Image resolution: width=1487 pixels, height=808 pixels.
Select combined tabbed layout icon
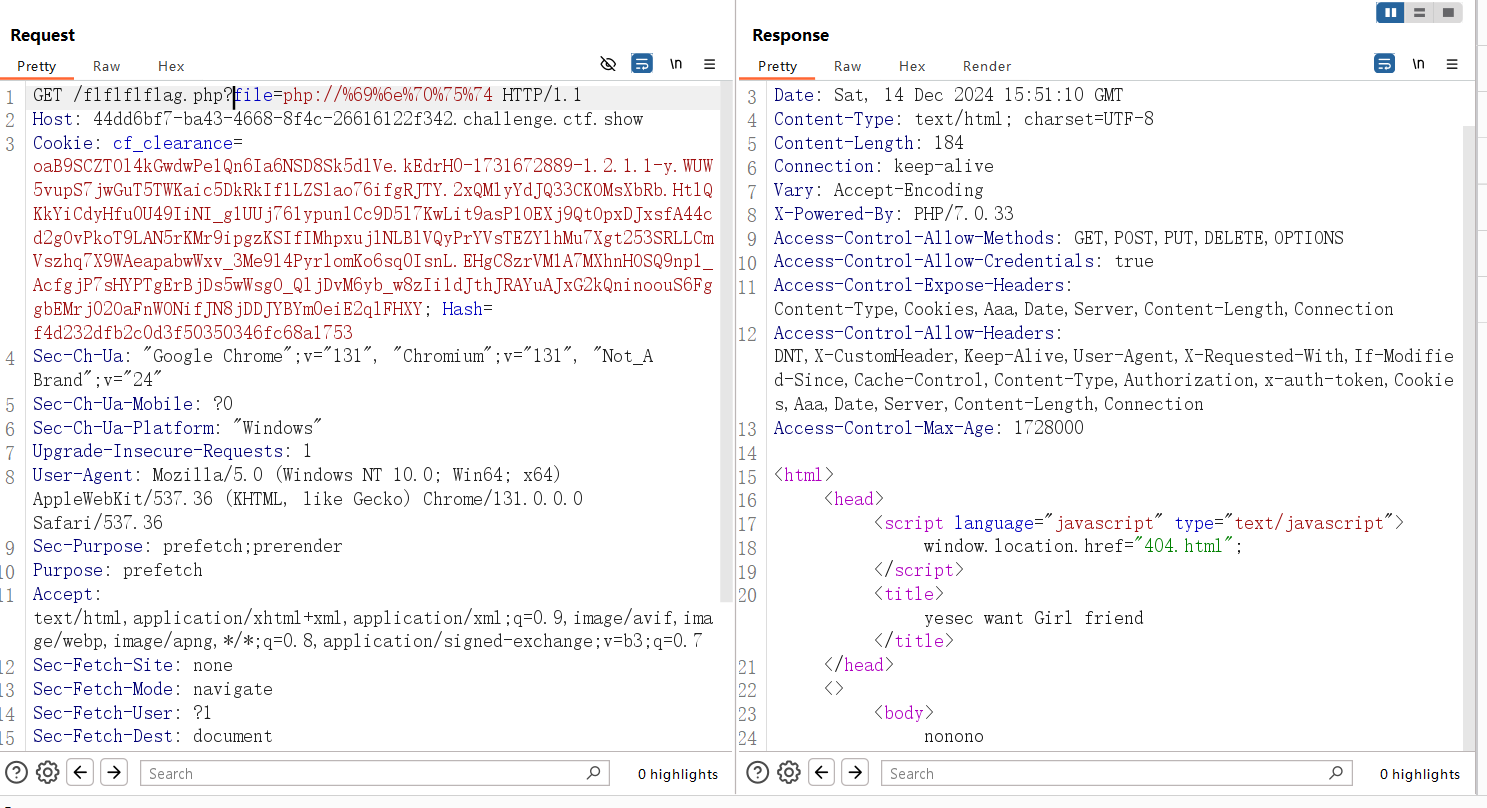click(1448, 13)
